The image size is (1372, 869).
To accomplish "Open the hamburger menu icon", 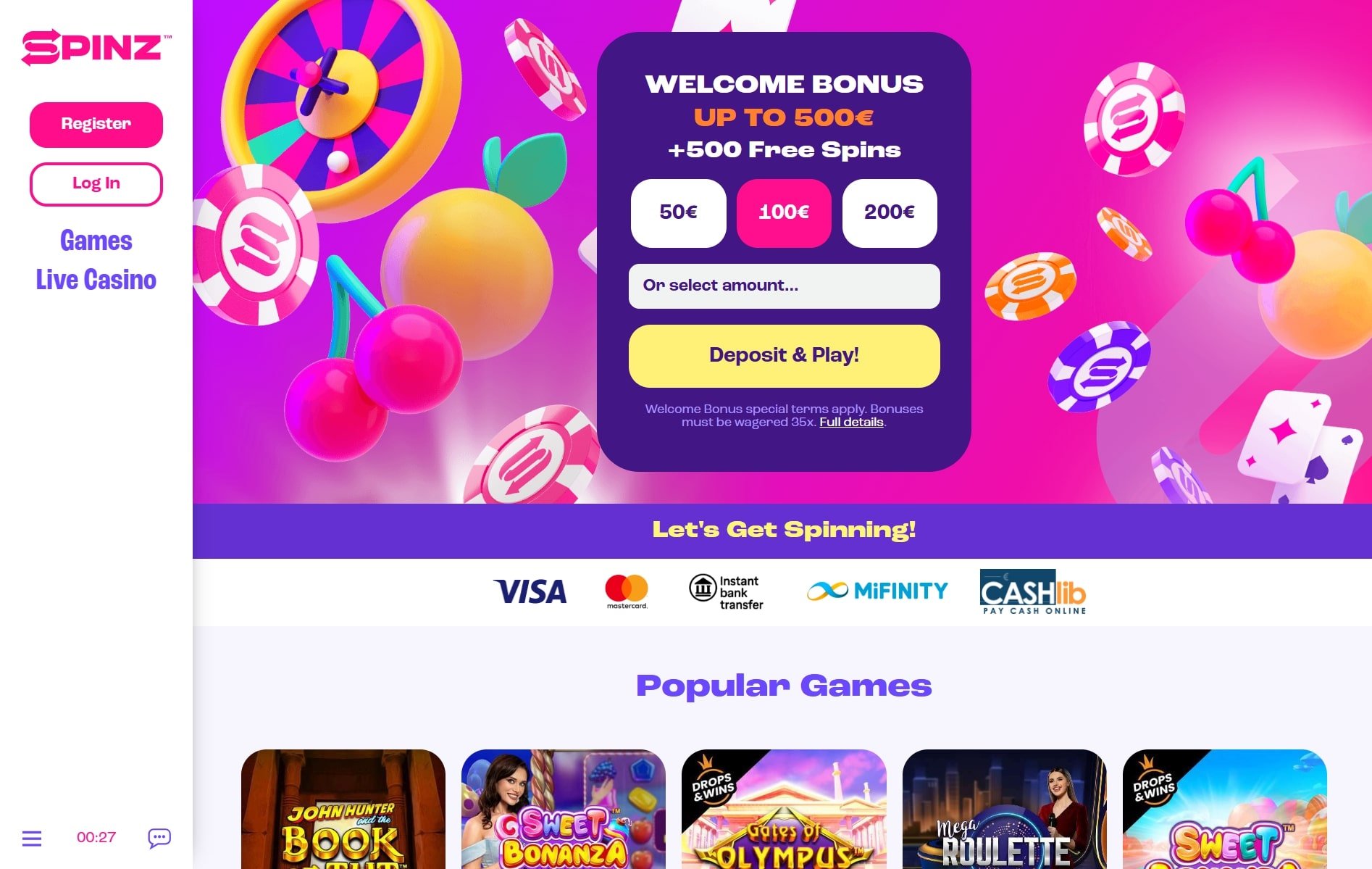I will (32, 839).
